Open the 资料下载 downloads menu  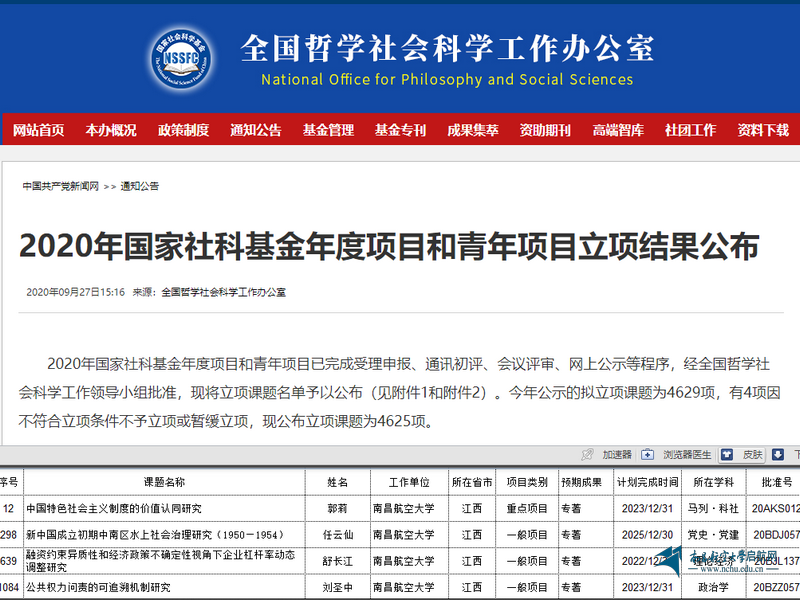point(760,130)
